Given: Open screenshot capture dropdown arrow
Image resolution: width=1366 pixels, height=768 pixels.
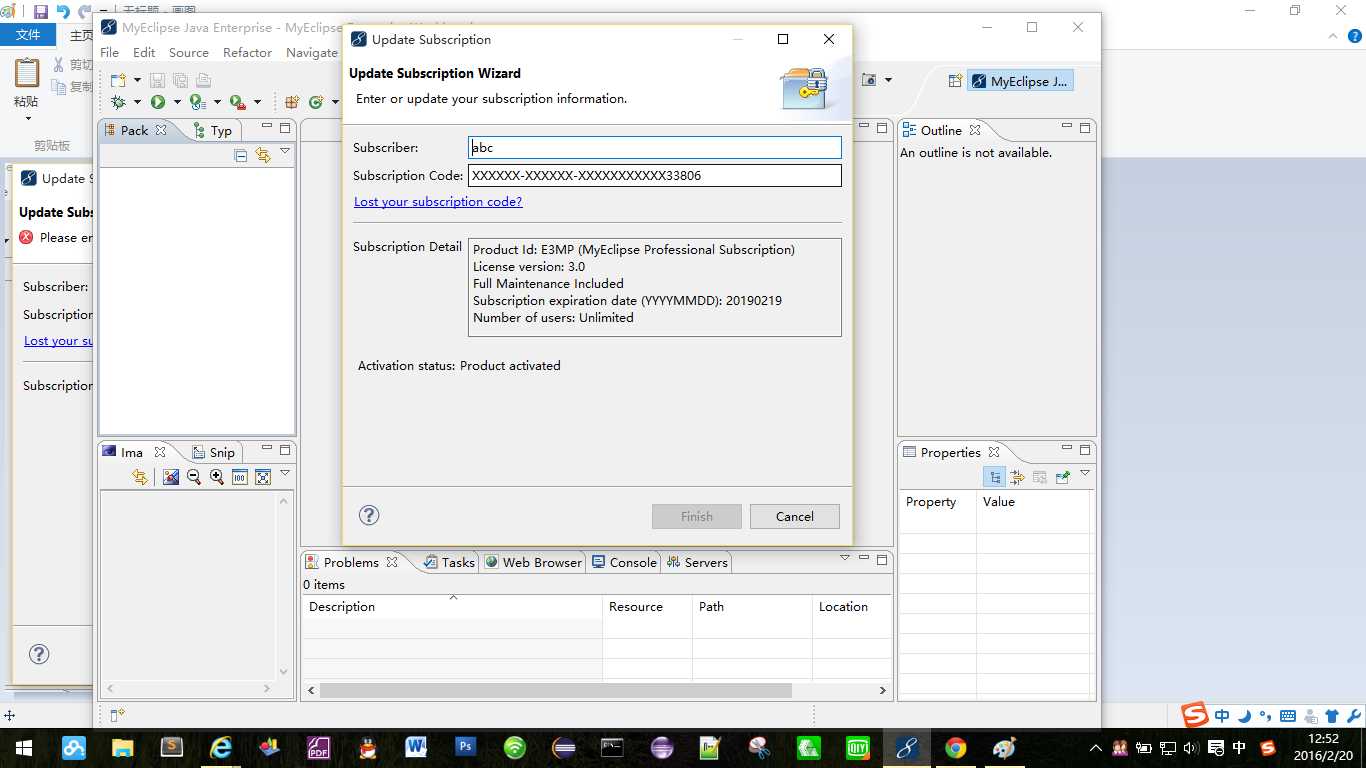Looking at the screenshot, I should (x=888, y=80).
